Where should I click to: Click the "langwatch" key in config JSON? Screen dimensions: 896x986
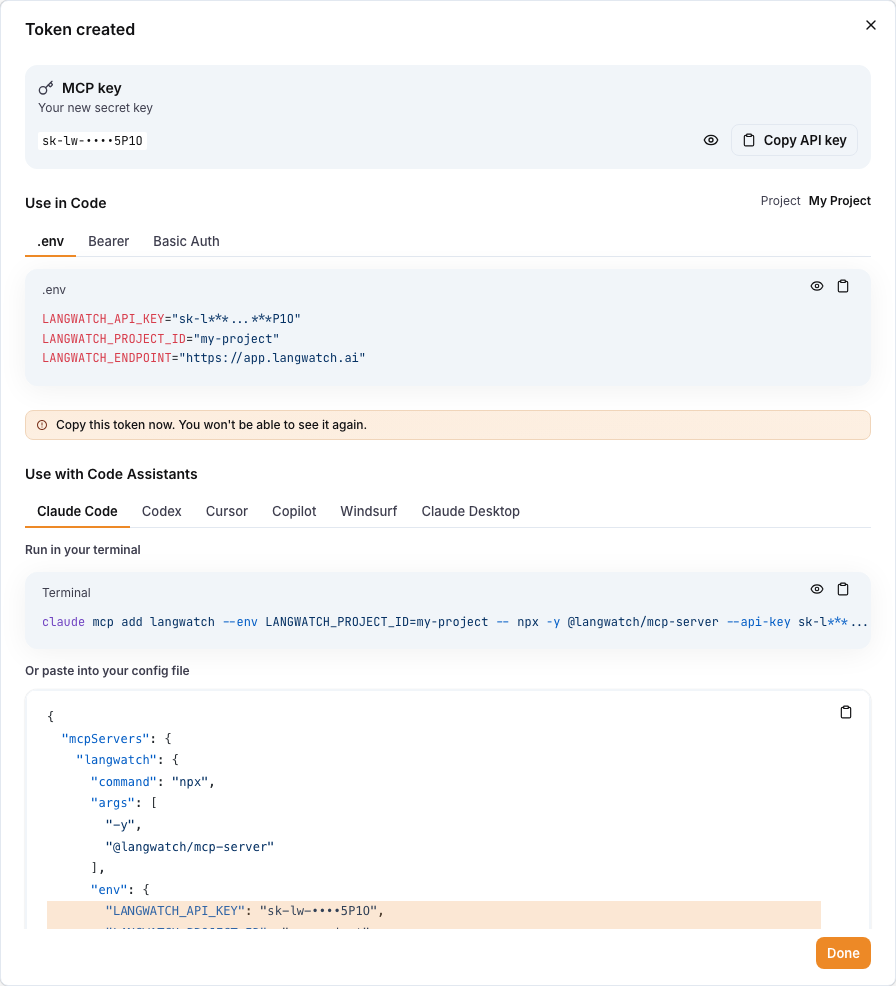click(116, 760)
